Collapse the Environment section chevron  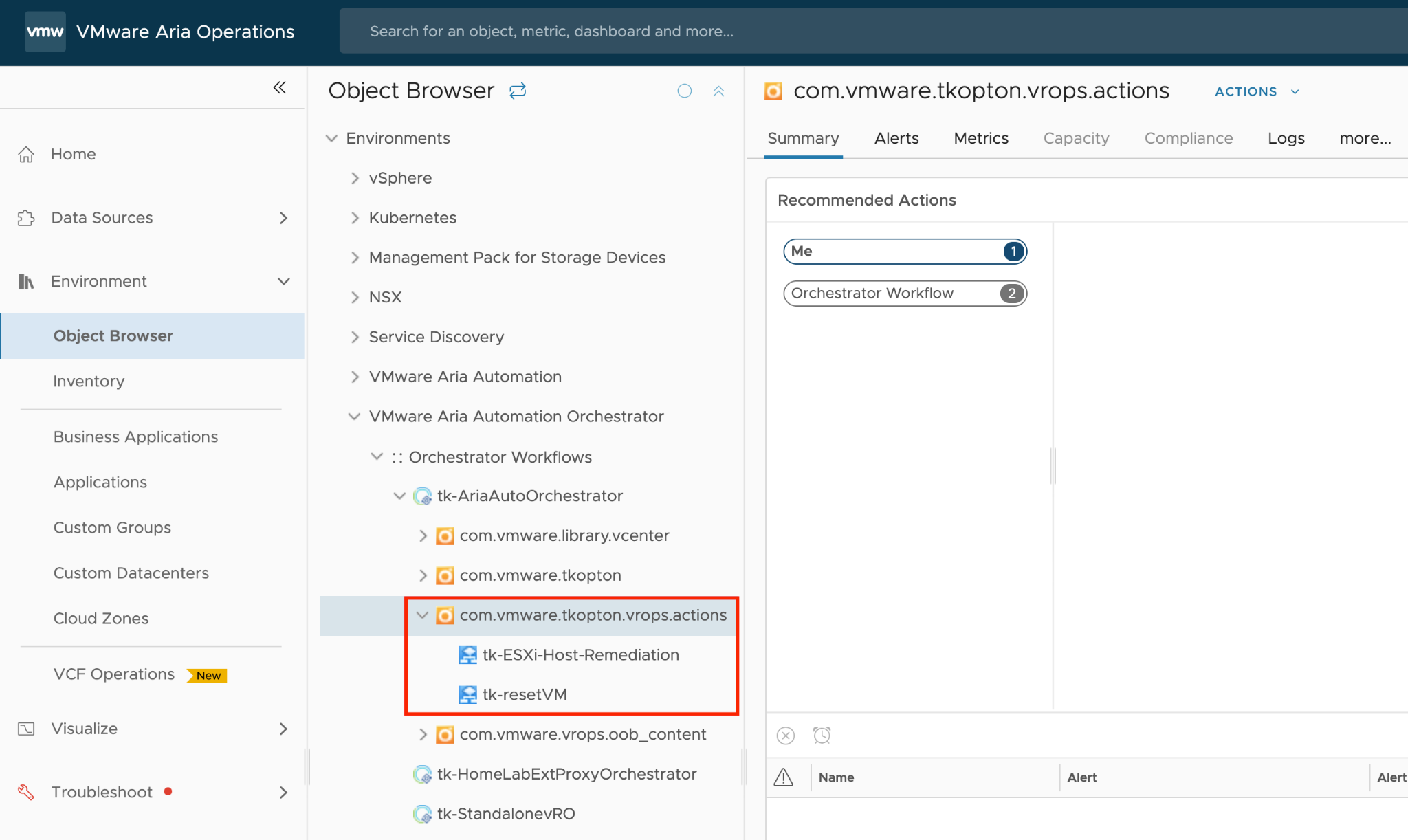[283, 281]
